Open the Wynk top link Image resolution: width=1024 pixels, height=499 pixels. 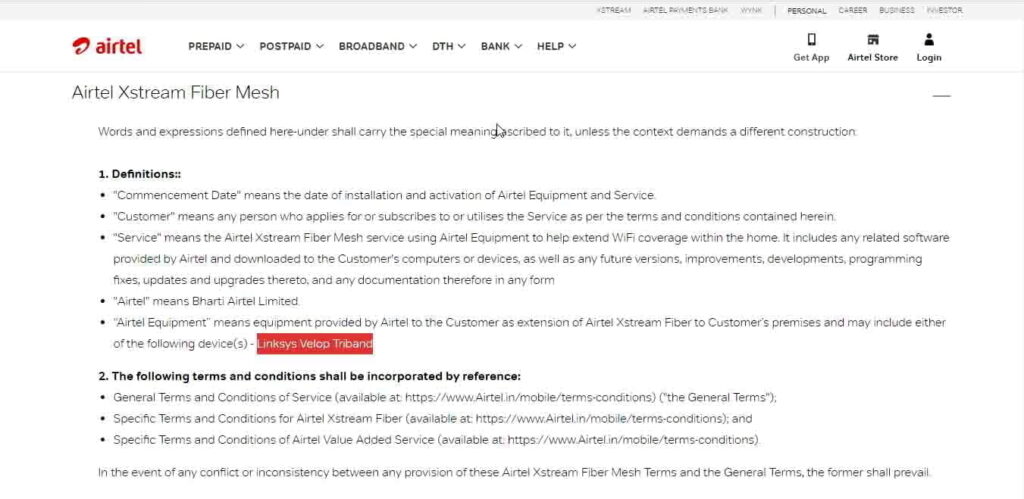pos(751,10)
